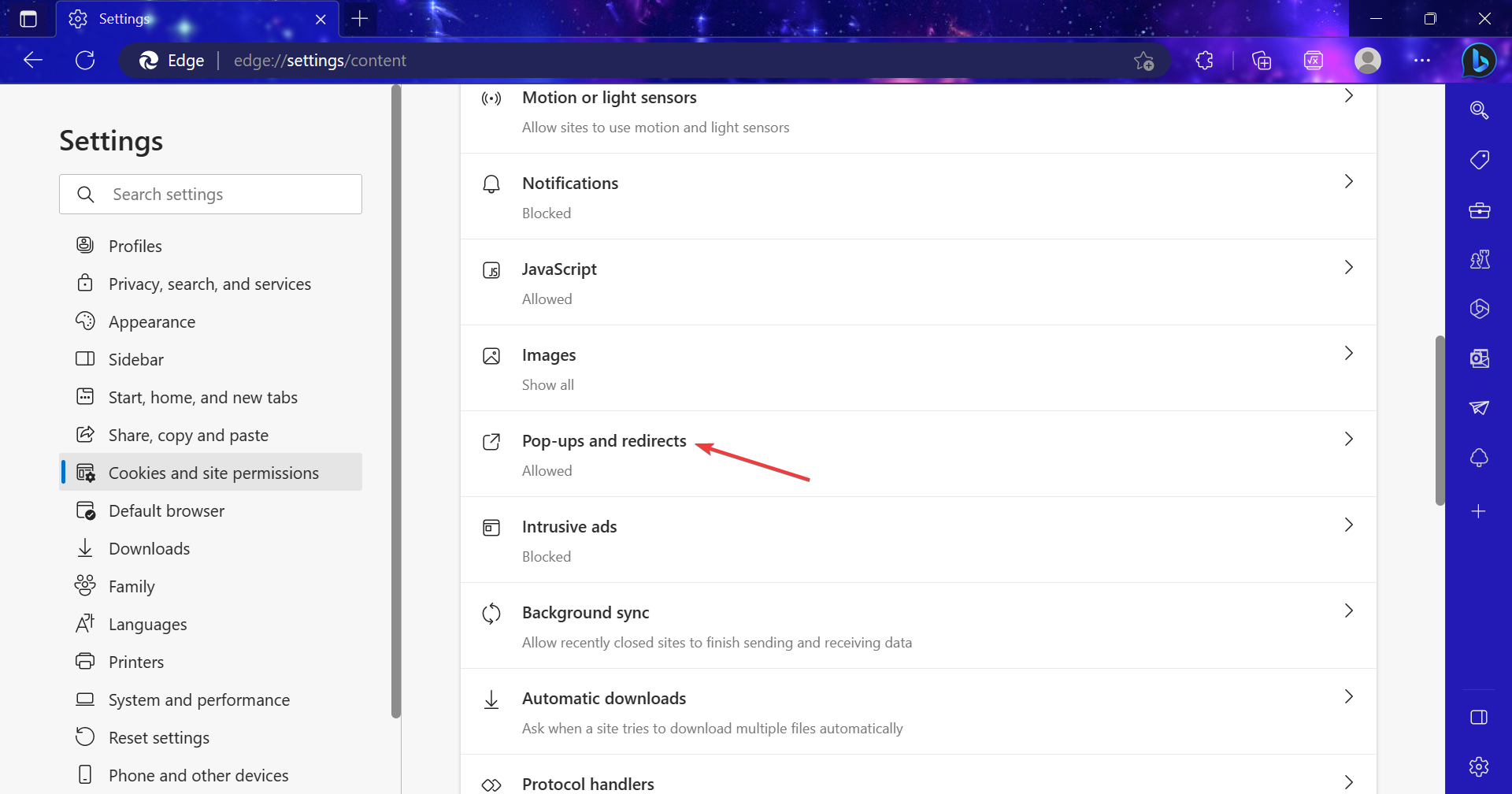Add current page to favorites
The width and height of the screenshot is (1512, 794).
(1144, 60)
